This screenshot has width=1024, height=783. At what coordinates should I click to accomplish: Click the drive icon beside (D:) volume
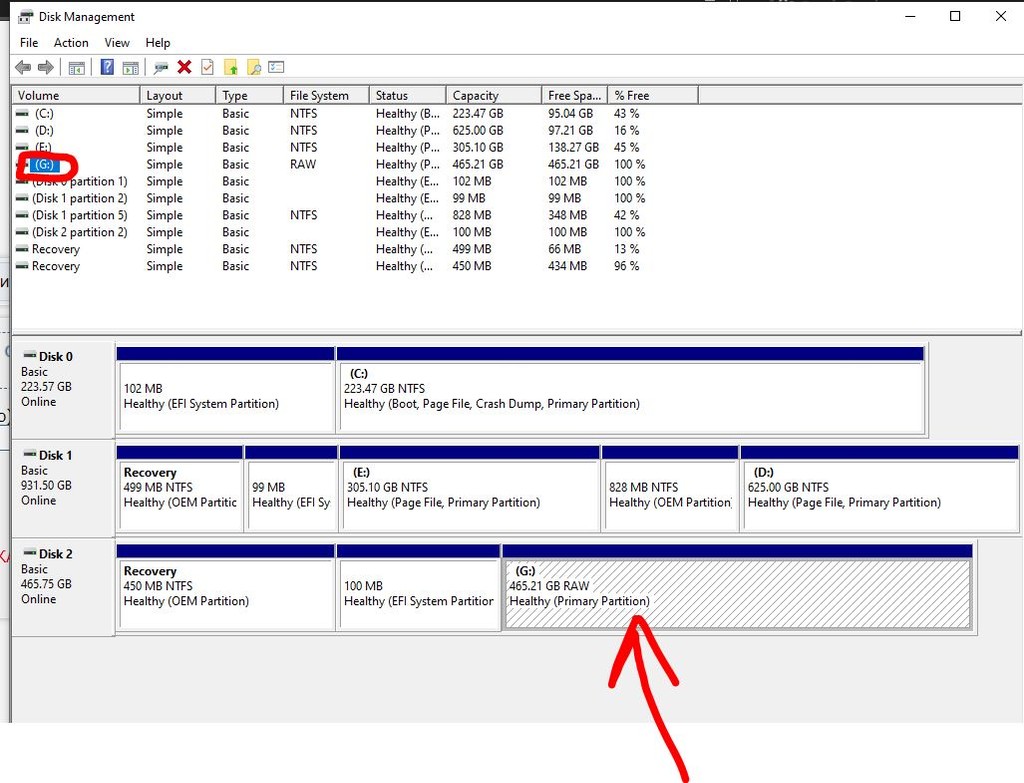[x=22, y=131]
